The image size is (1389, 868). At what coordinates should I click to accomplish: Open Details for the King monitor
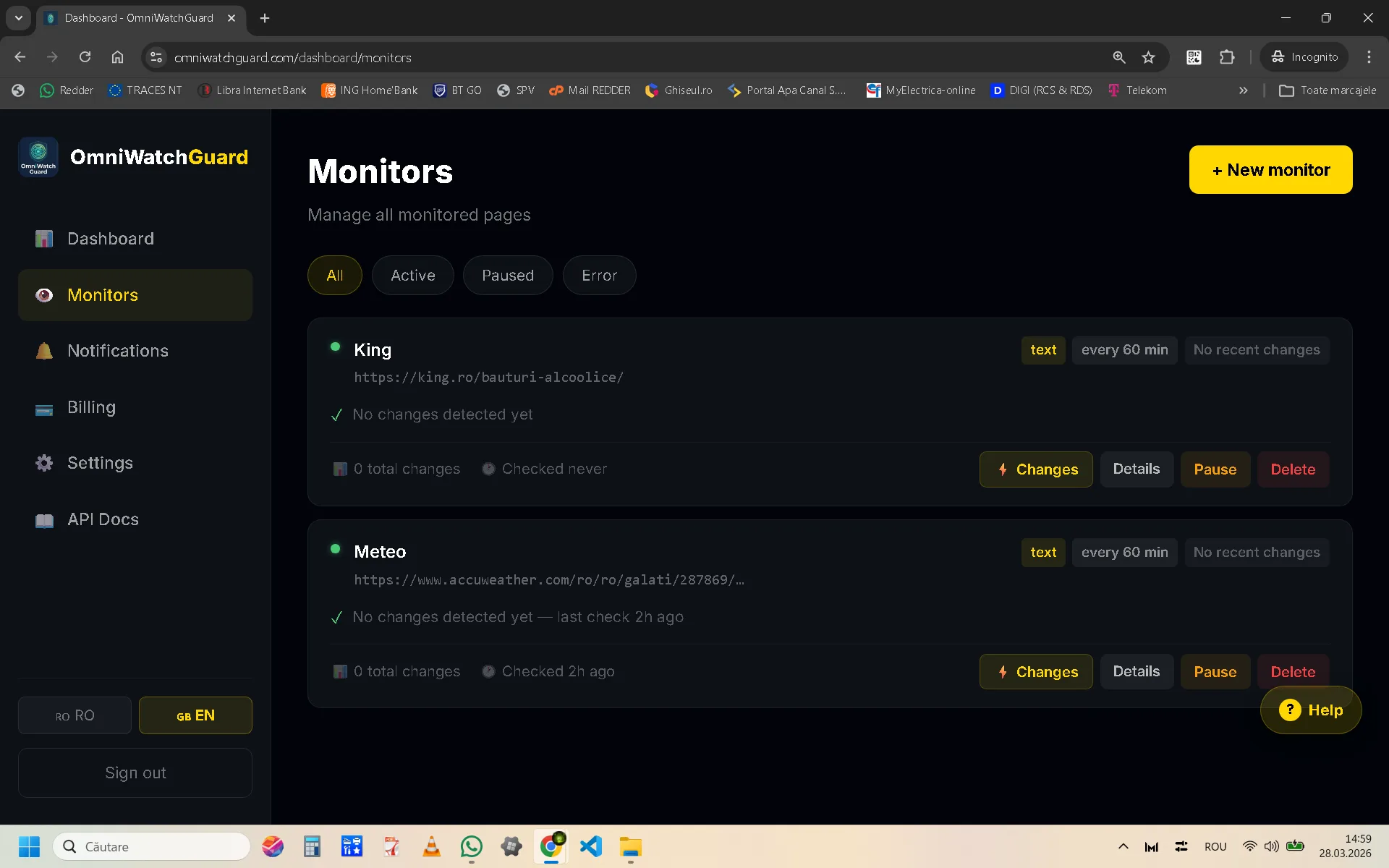[x=1137, y=469]
